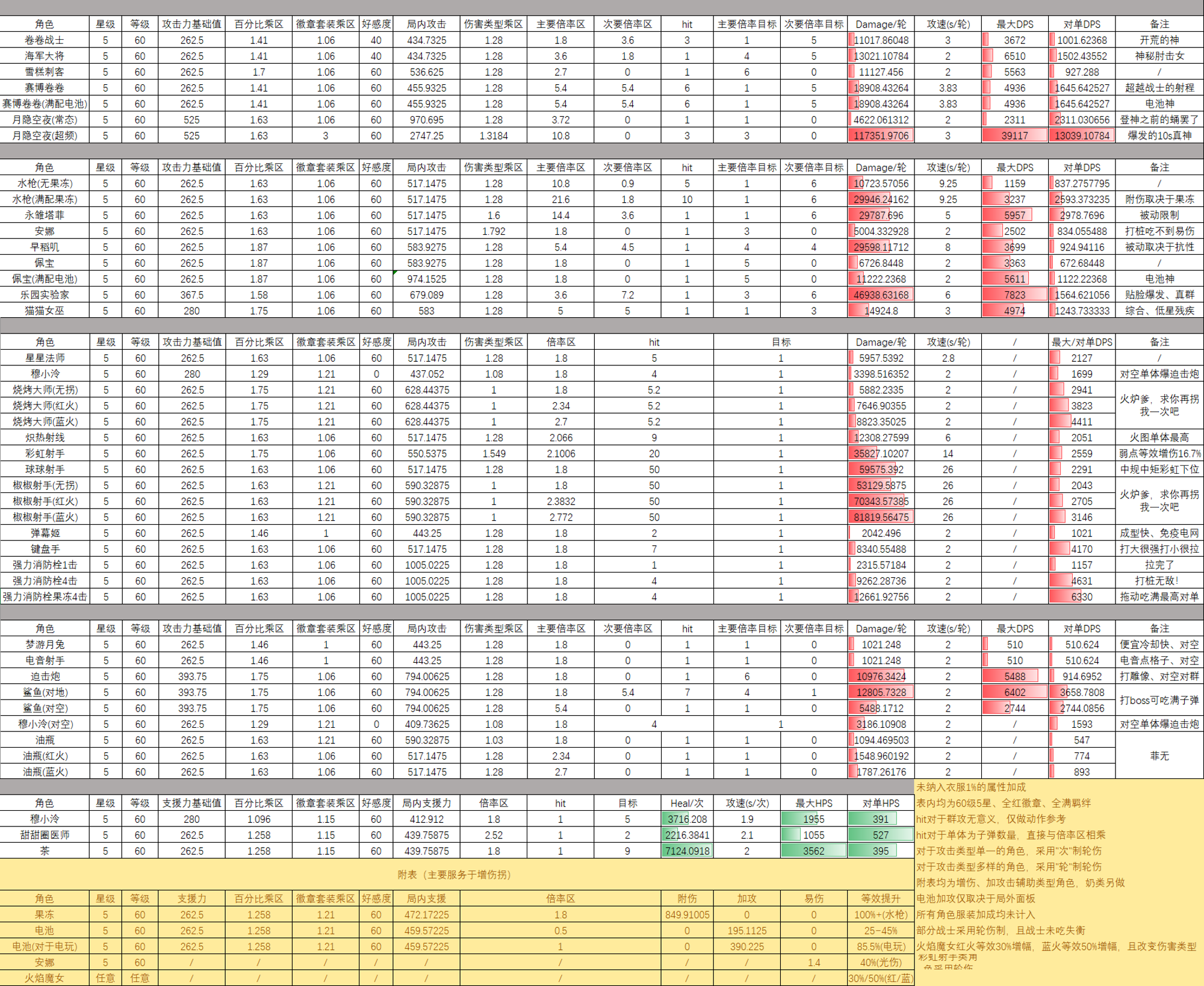Screen dimensions: 1204x986
Task: Click the 强力消防栓果冻4击 row name
Action: tap(45, 597)
